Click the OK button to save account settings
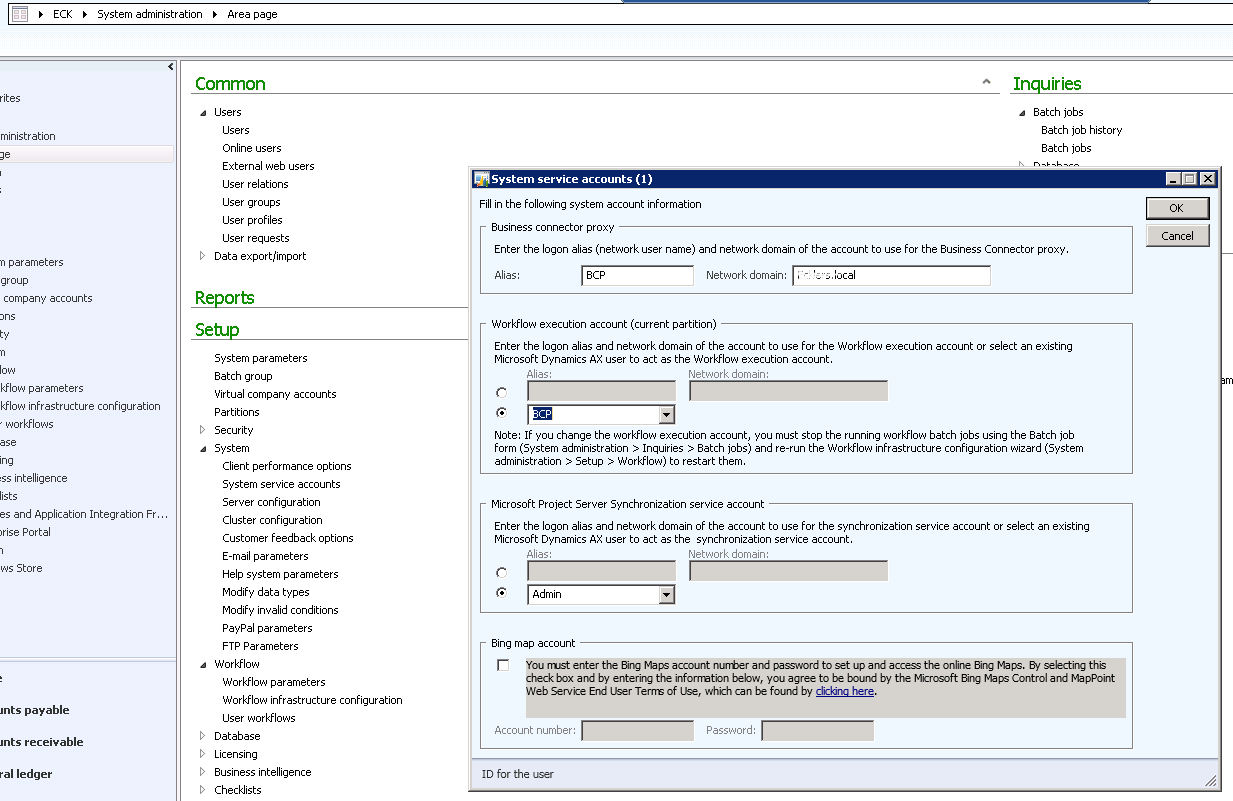 [1177, 208]
